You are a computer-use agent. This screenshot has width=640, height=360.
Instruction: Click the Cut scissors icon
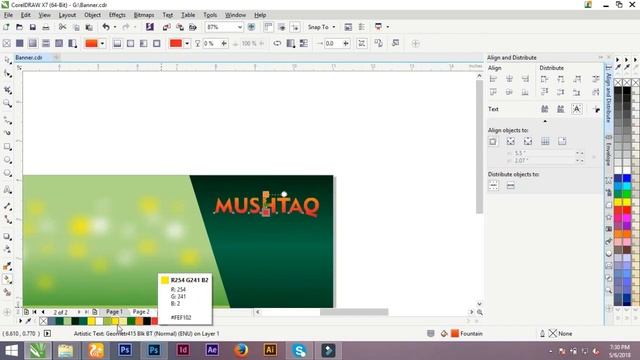pos(62,27)
